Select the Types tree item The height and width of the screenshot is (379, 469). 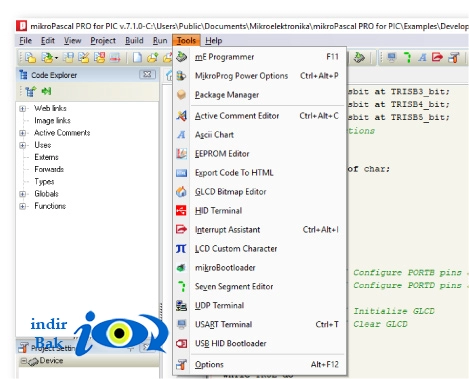coord(44,182)
